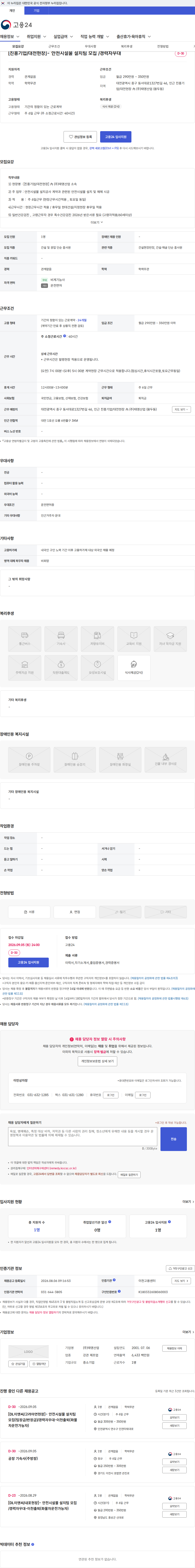Click the 개인정보보호법 상세 보기 button

coord(97,1061)
